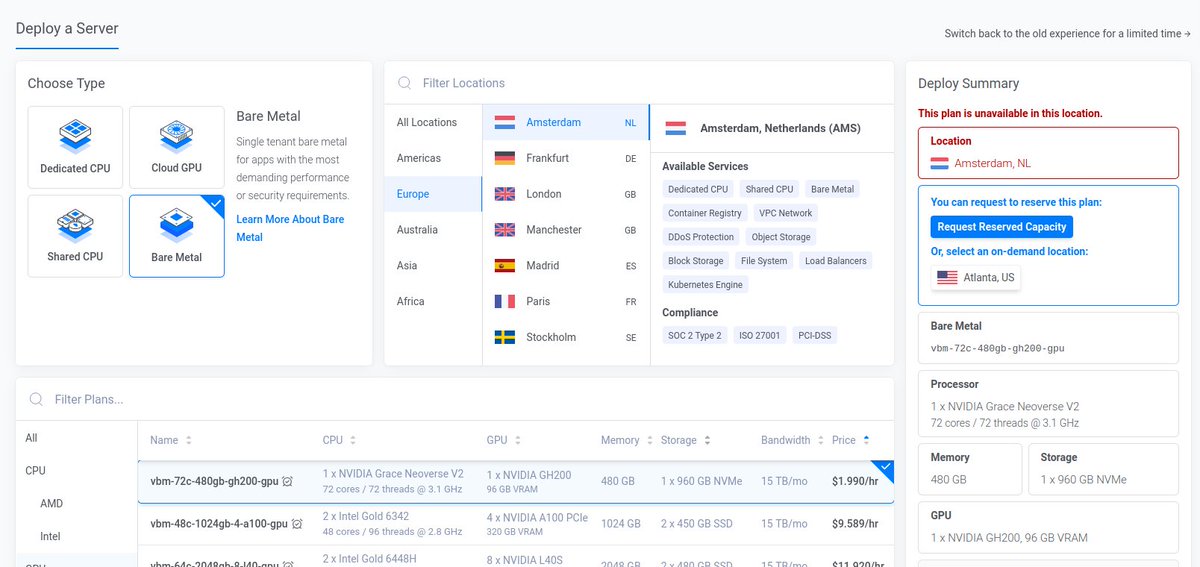Click the Filter Plans input field

tap(455, 399)
